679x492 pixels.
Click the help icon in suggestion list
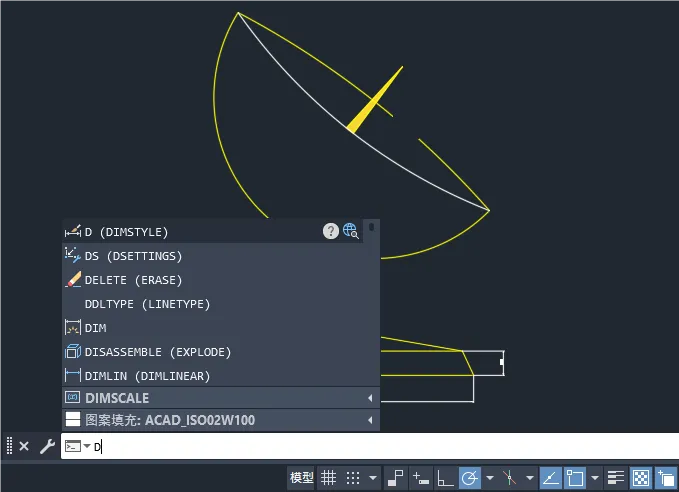pyautogui.click(x=330, y=231)
